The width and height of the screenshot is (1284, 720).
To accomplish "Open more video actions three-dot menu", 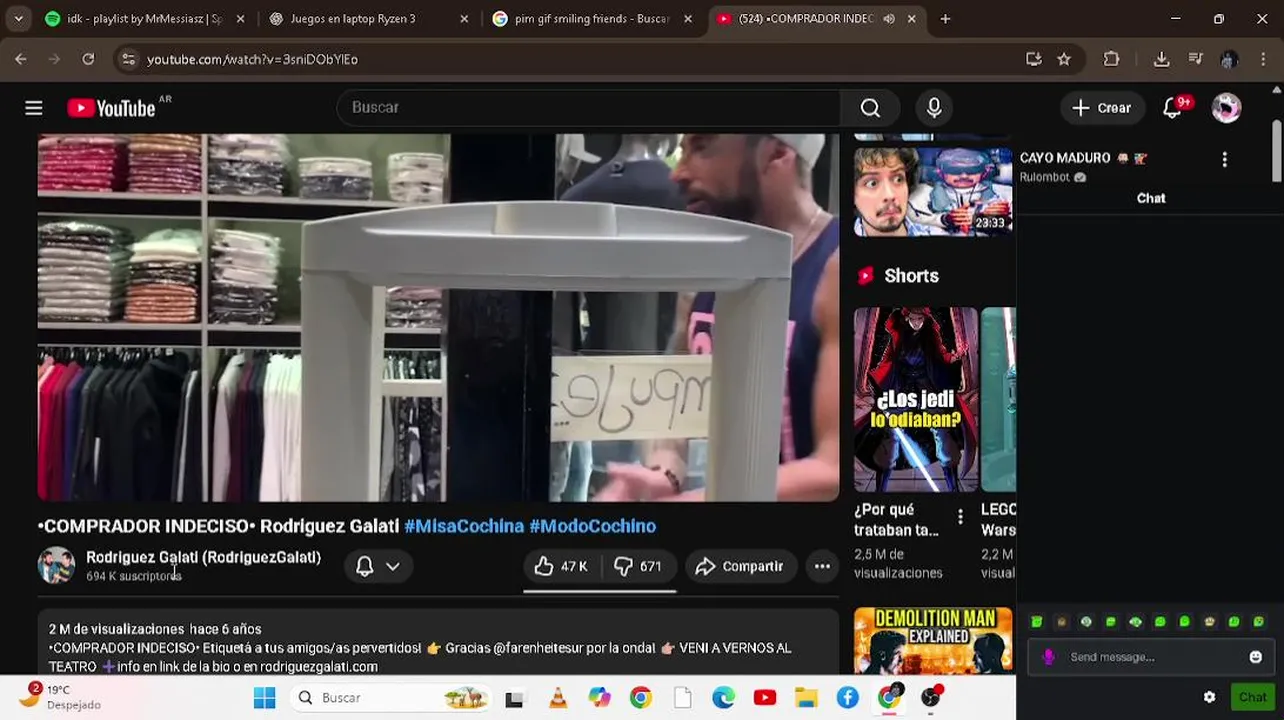I will (x=822, y=567).
